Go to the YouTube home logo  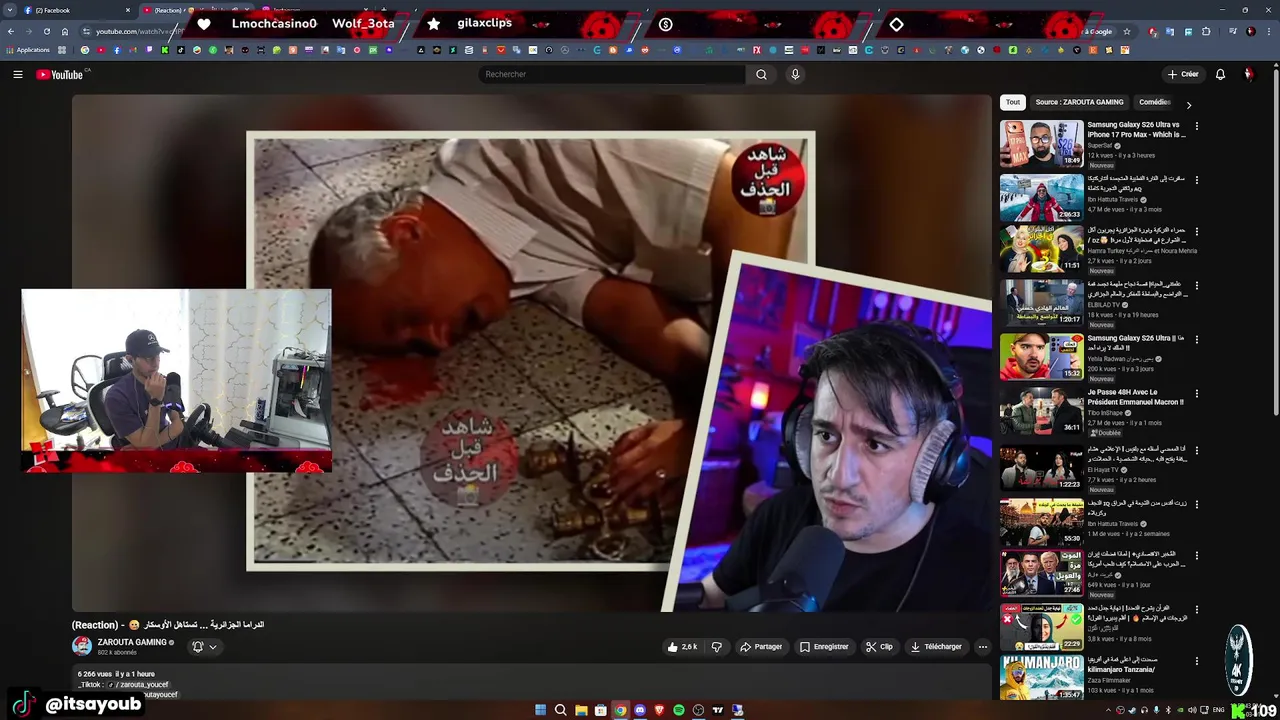(62, 74)
